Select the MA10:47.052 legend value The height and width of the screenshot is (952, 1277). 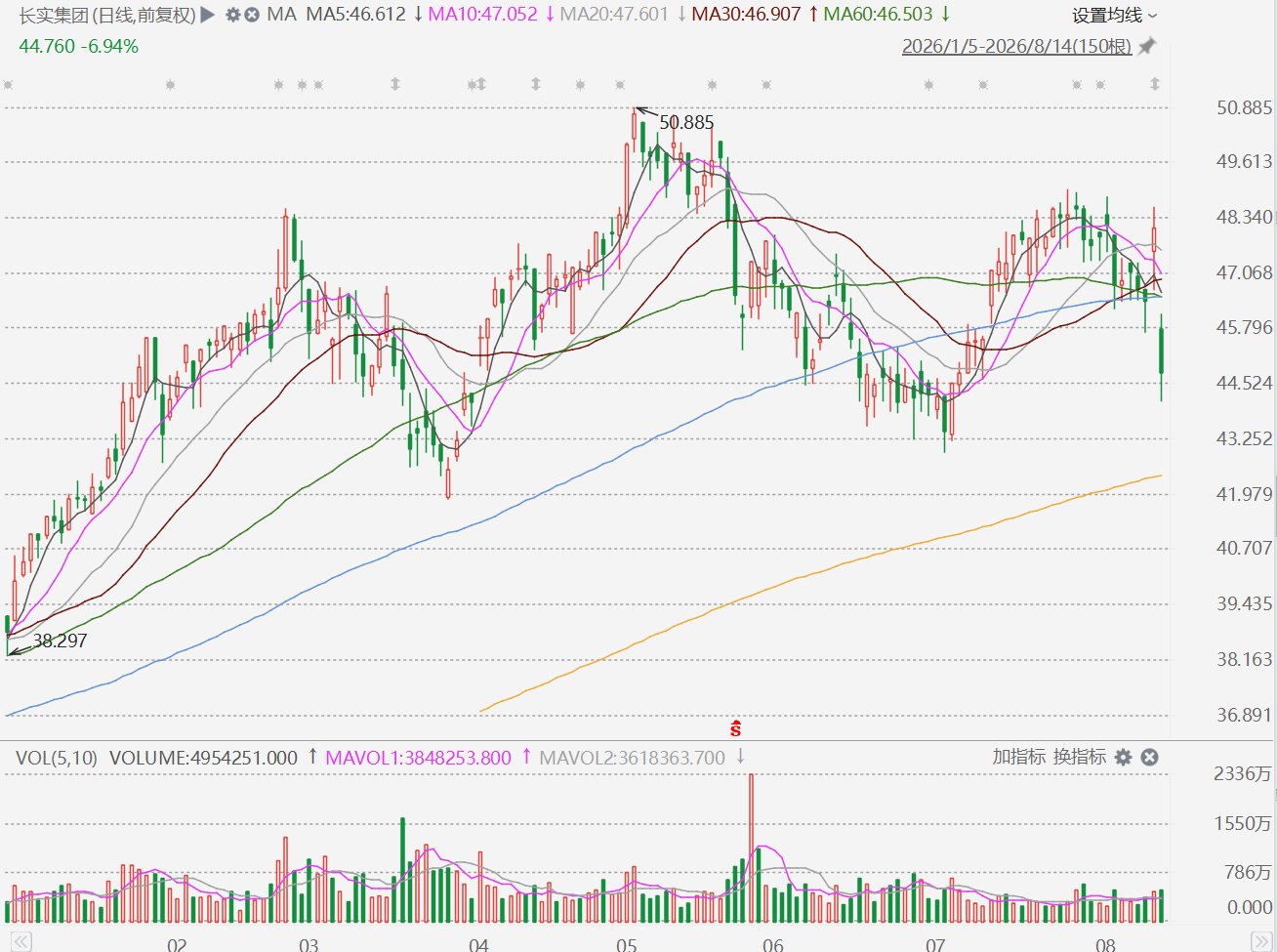(483, 15)
